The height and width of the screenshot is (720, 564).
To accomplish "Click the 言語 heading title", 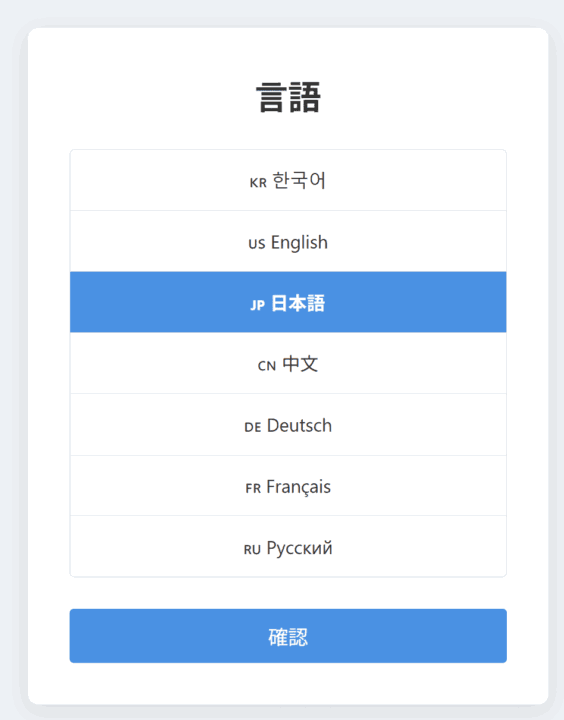I will click(x=288, y=97).
